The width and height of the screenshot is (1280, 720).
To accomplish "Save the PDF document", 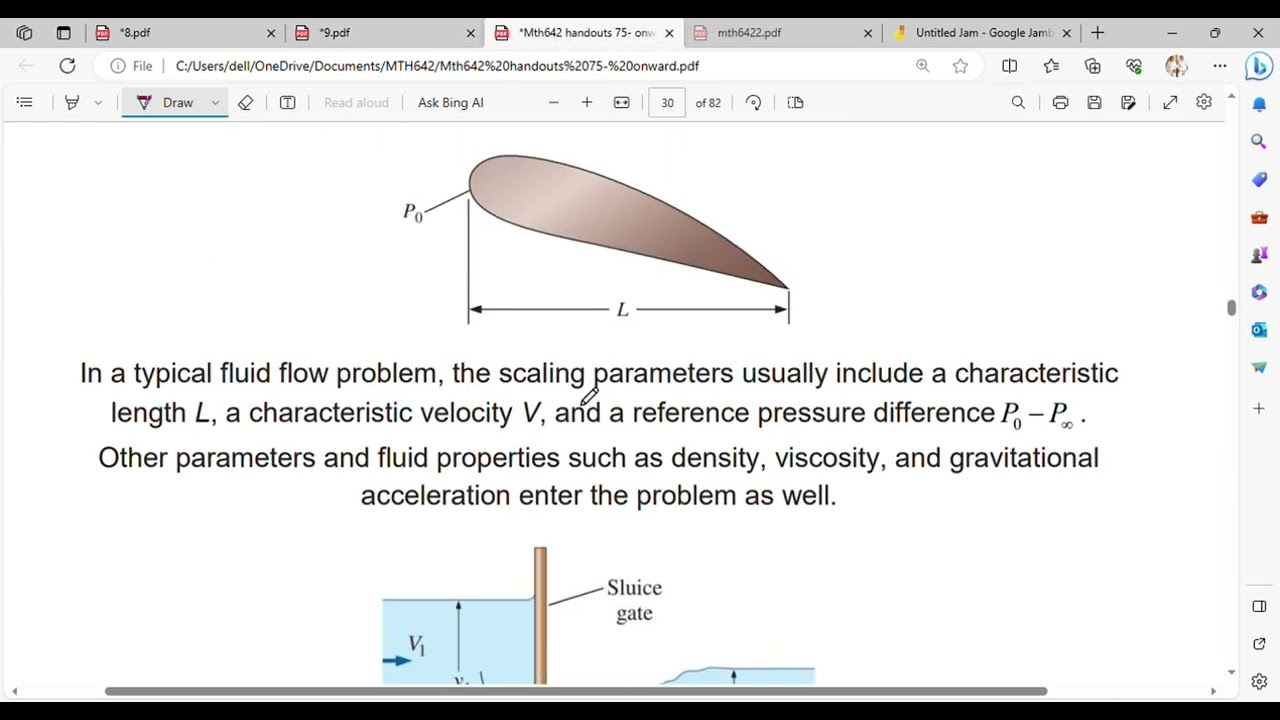I will pos(1094,102).
